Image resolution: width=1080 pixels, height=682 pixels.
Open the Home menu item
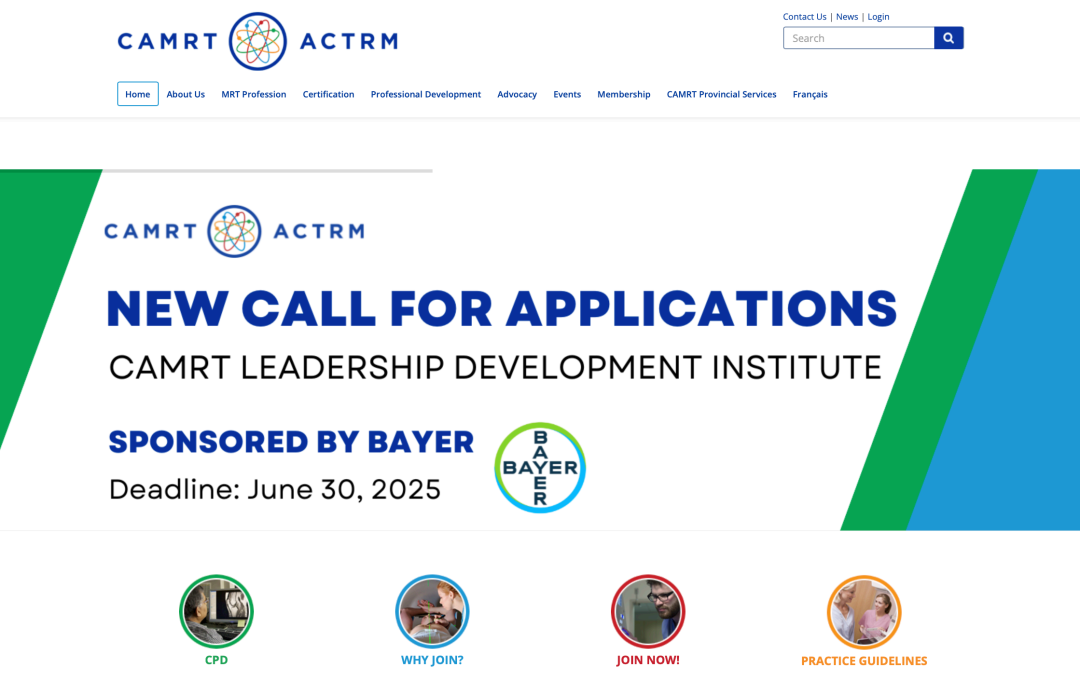point(138,94)
